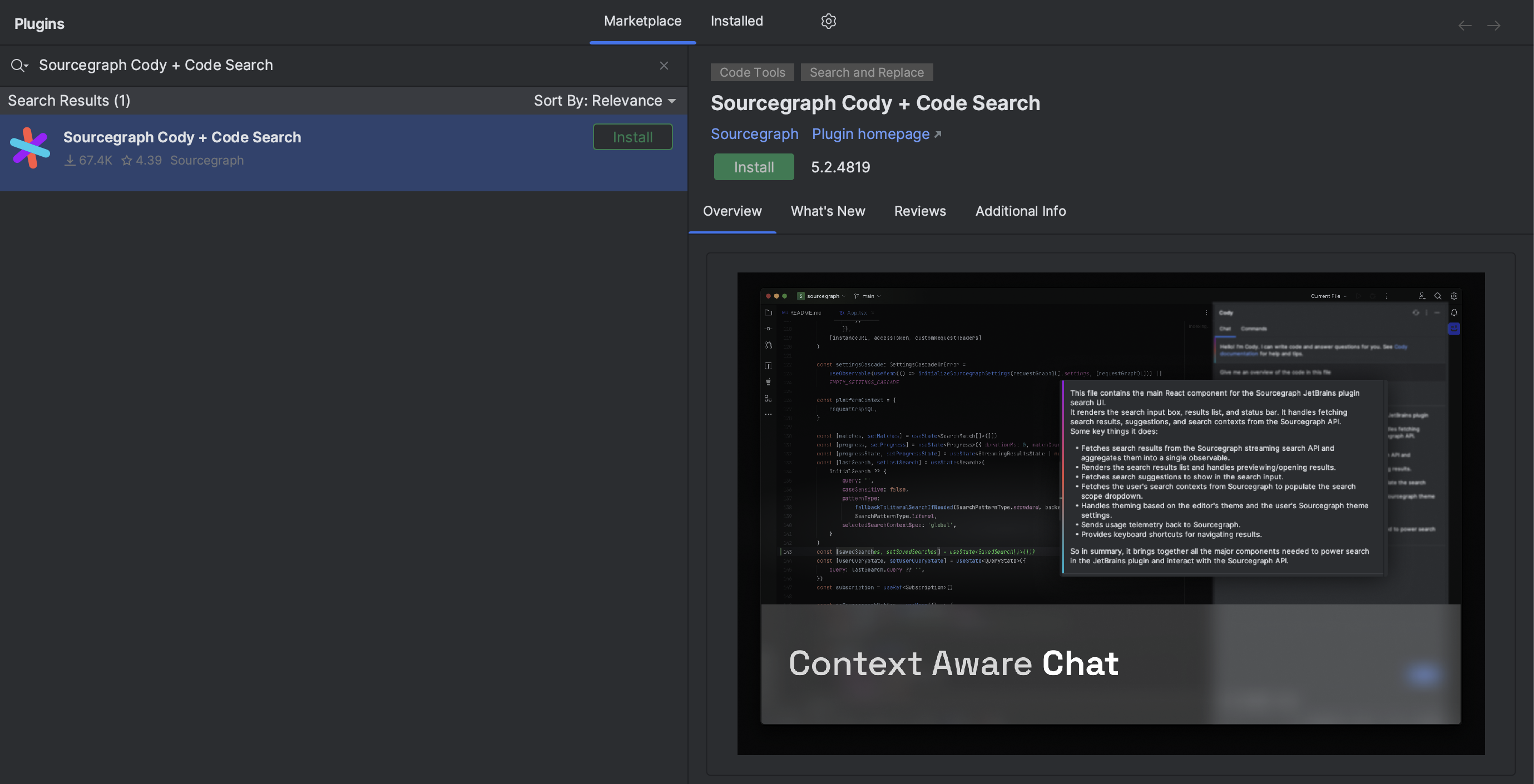The width and height of the screenshot is (1534, 784).
Task: Click the Search Results (1) header
Action: pos(69,101)
